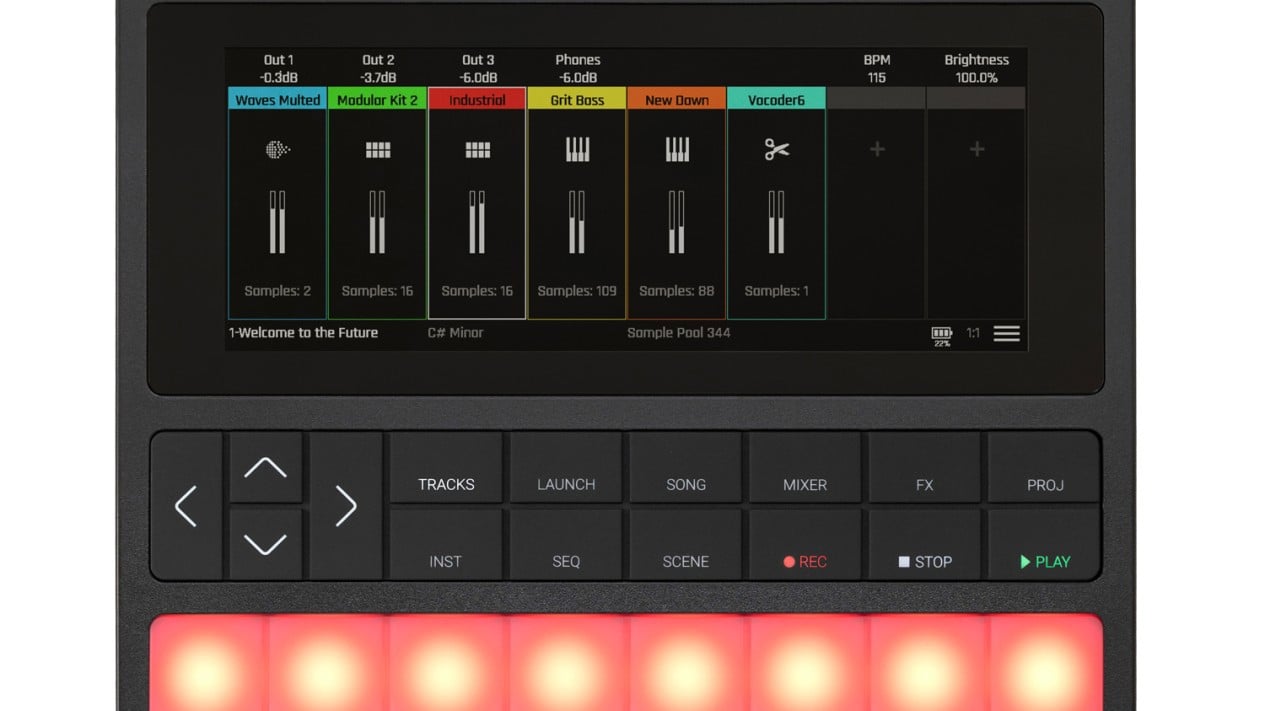
Task: Tap the C# Minor key label
Action: click(455, 333)
